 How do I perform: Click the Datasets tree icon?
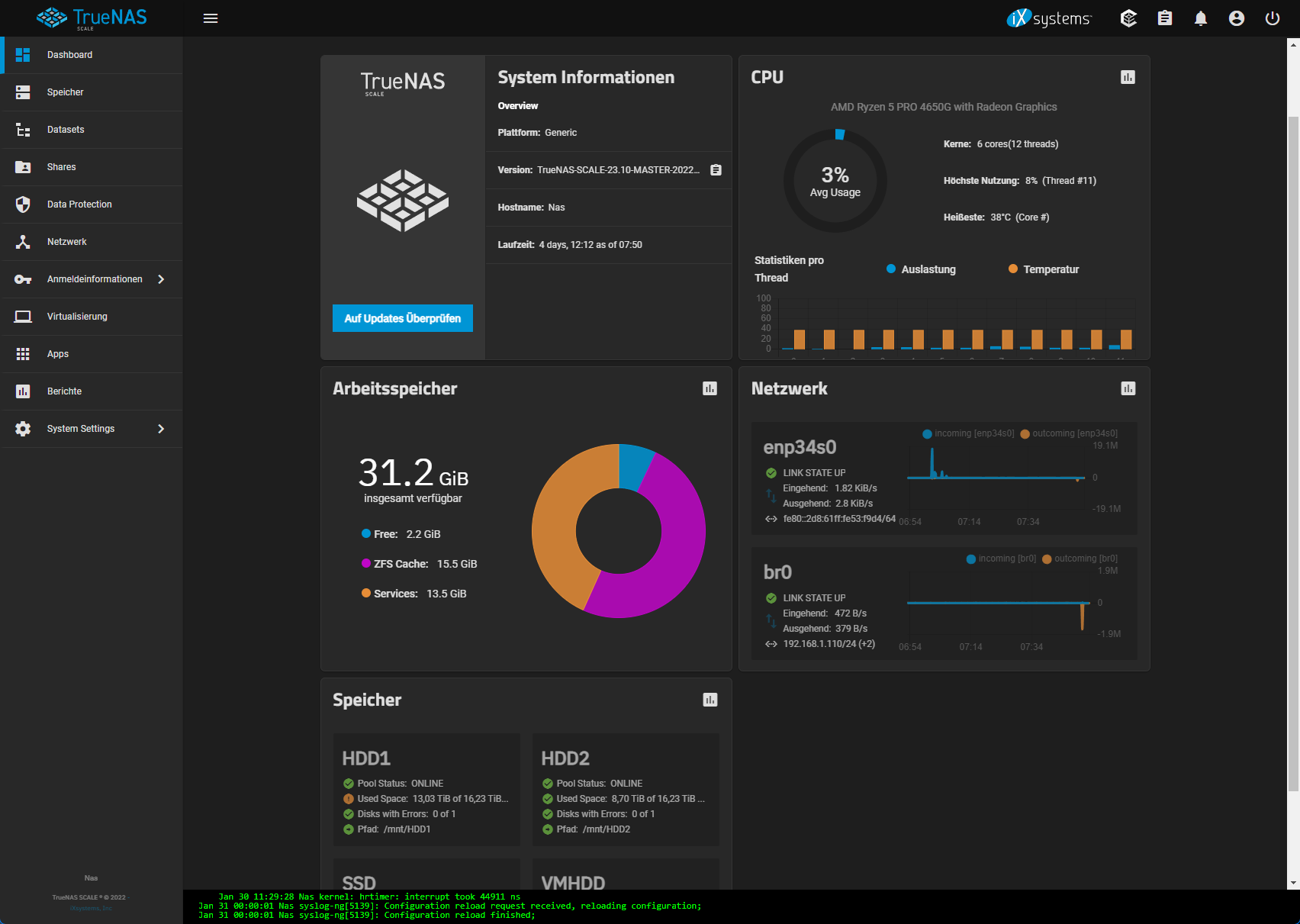click(23, 130)
